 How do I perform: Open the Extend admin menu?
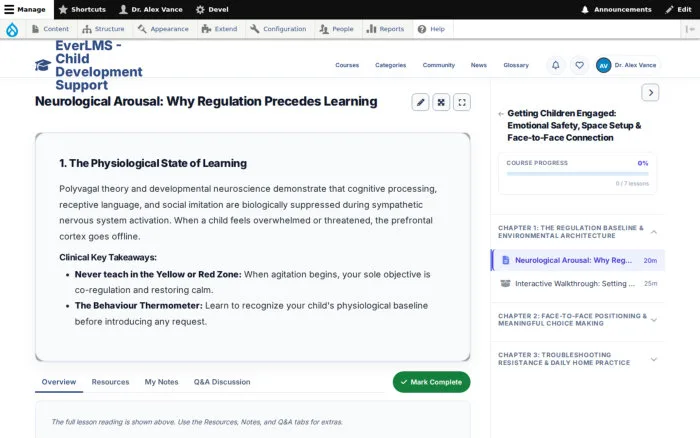pyautogui.click(x=220, y=29)
